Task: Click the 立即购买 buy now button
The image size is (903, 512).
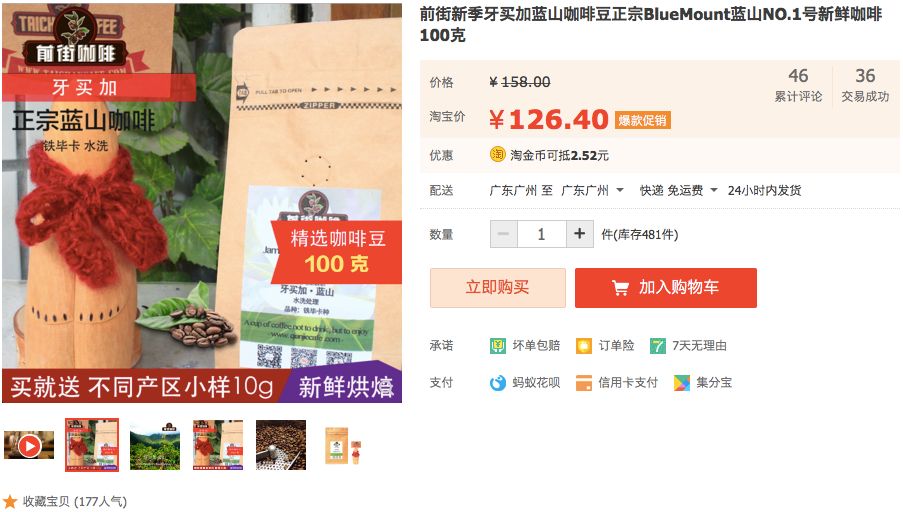Action: click(498, 287)
